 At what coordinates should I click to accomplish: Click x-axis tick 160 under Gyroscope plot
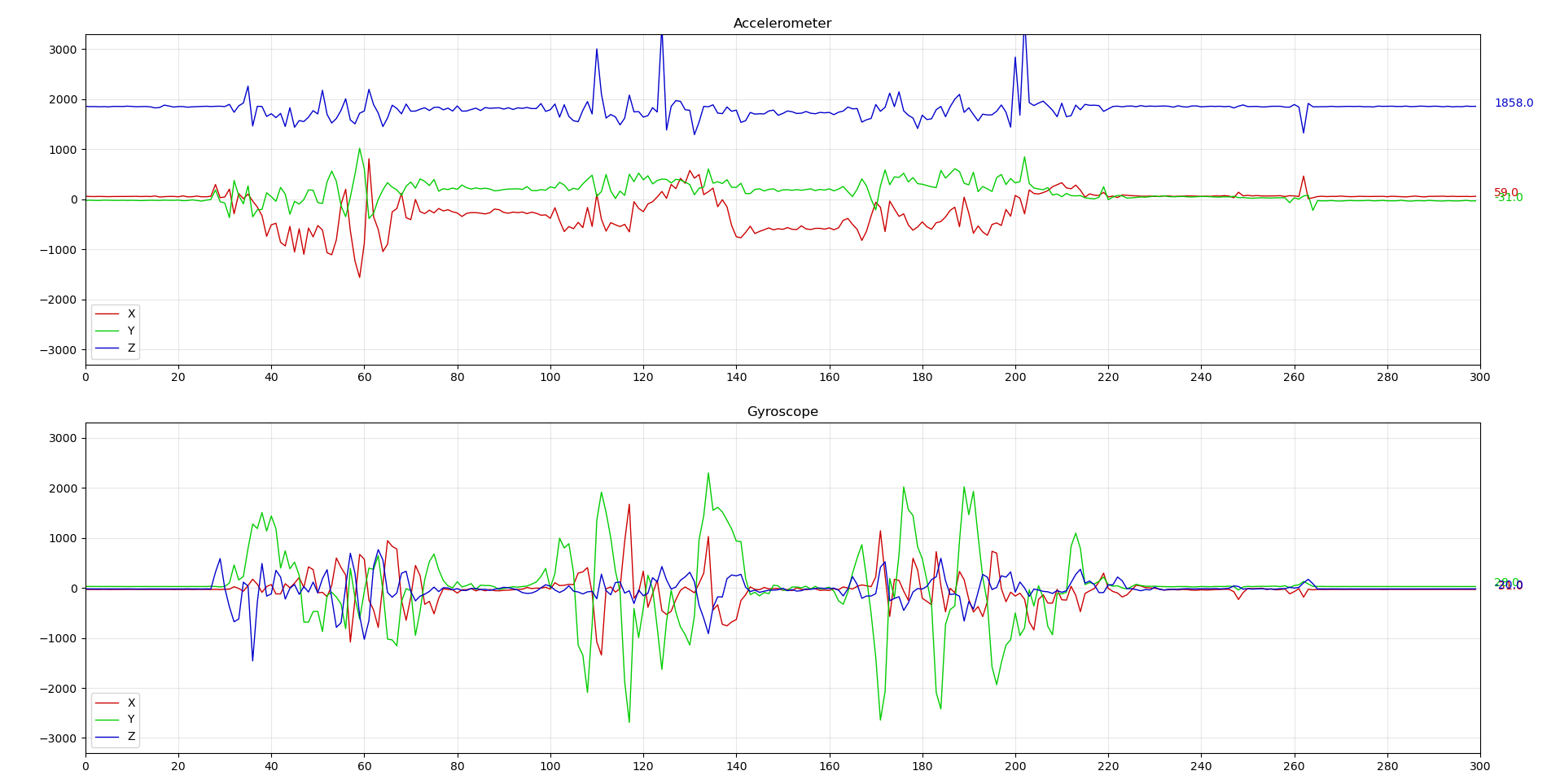tap(829, 766)
